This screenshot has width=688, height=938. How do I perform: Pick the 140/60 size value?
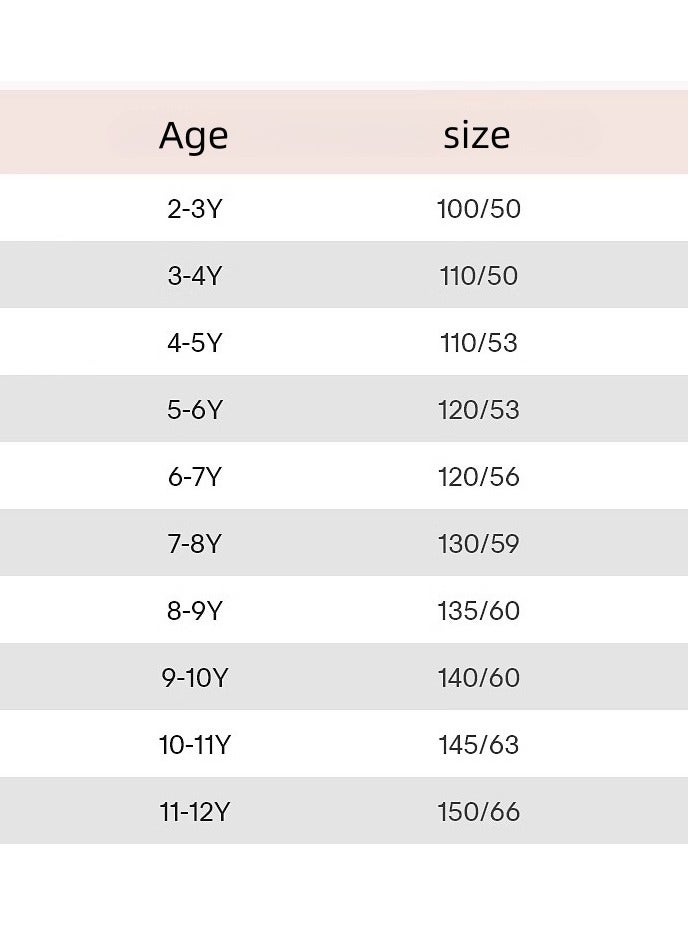[x=478, y=678]
